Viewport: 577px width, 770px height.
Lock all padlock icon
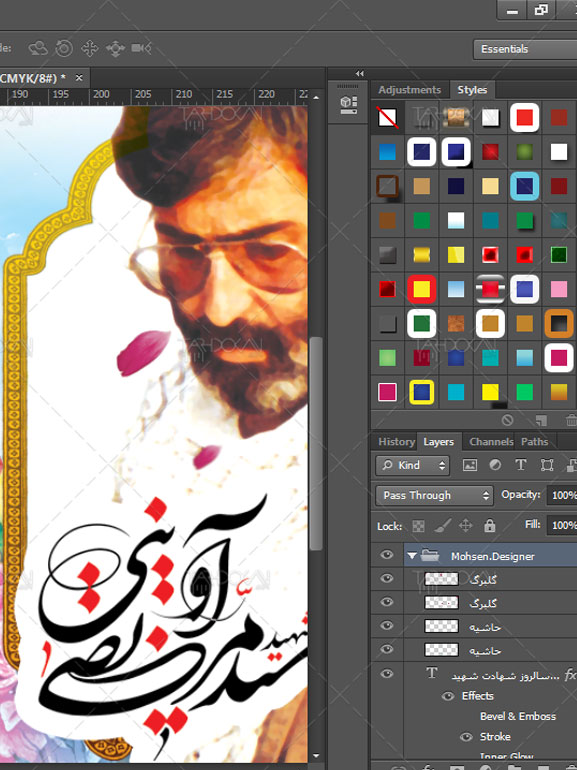click(x=490, y=525)
